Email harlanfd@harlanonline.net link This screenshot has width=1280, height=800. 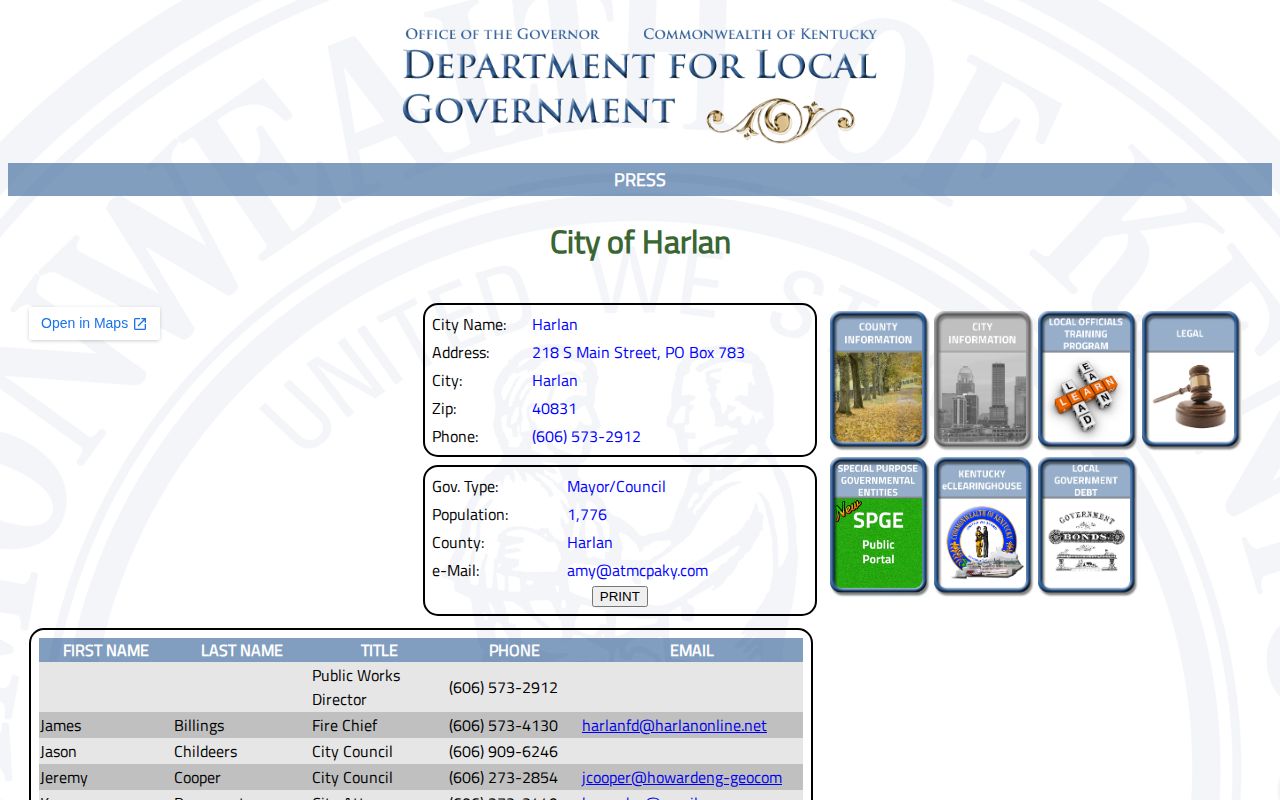tap(674, 726)
